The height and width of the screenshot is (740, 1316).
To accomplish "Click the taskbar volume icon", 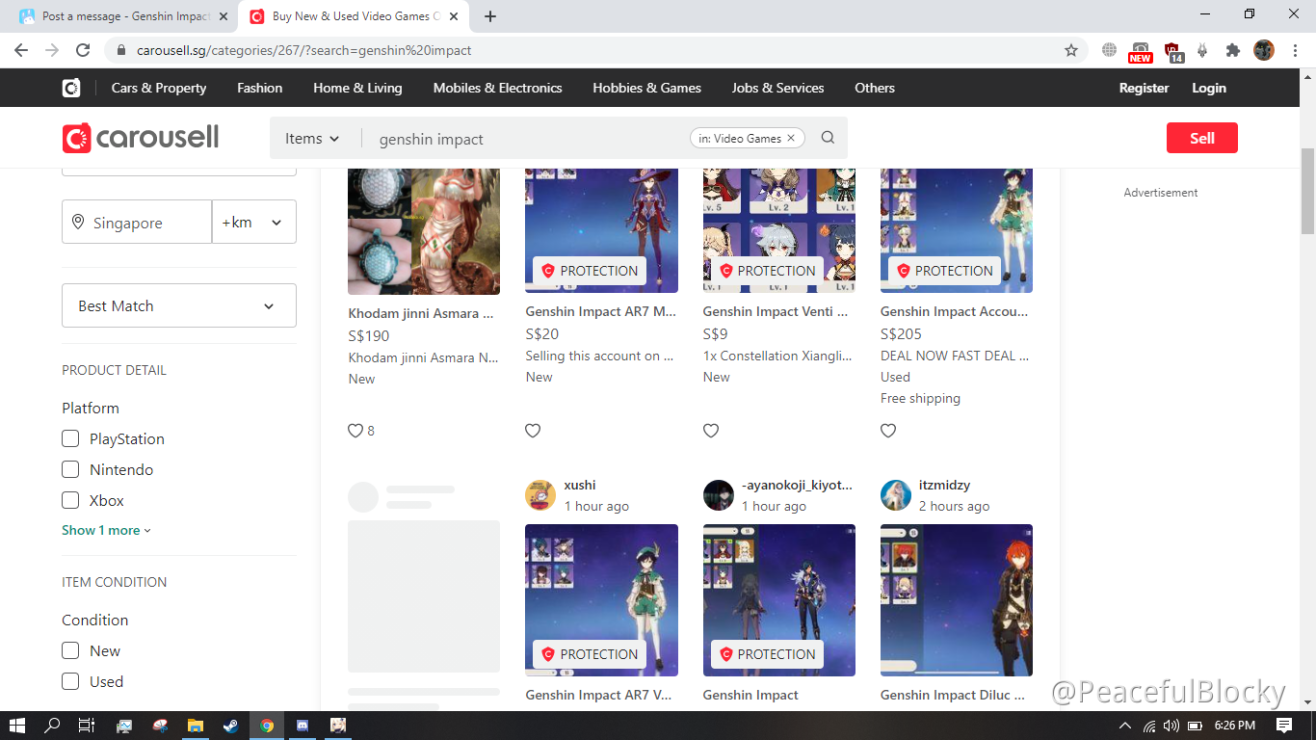I will pos(1171,725).
